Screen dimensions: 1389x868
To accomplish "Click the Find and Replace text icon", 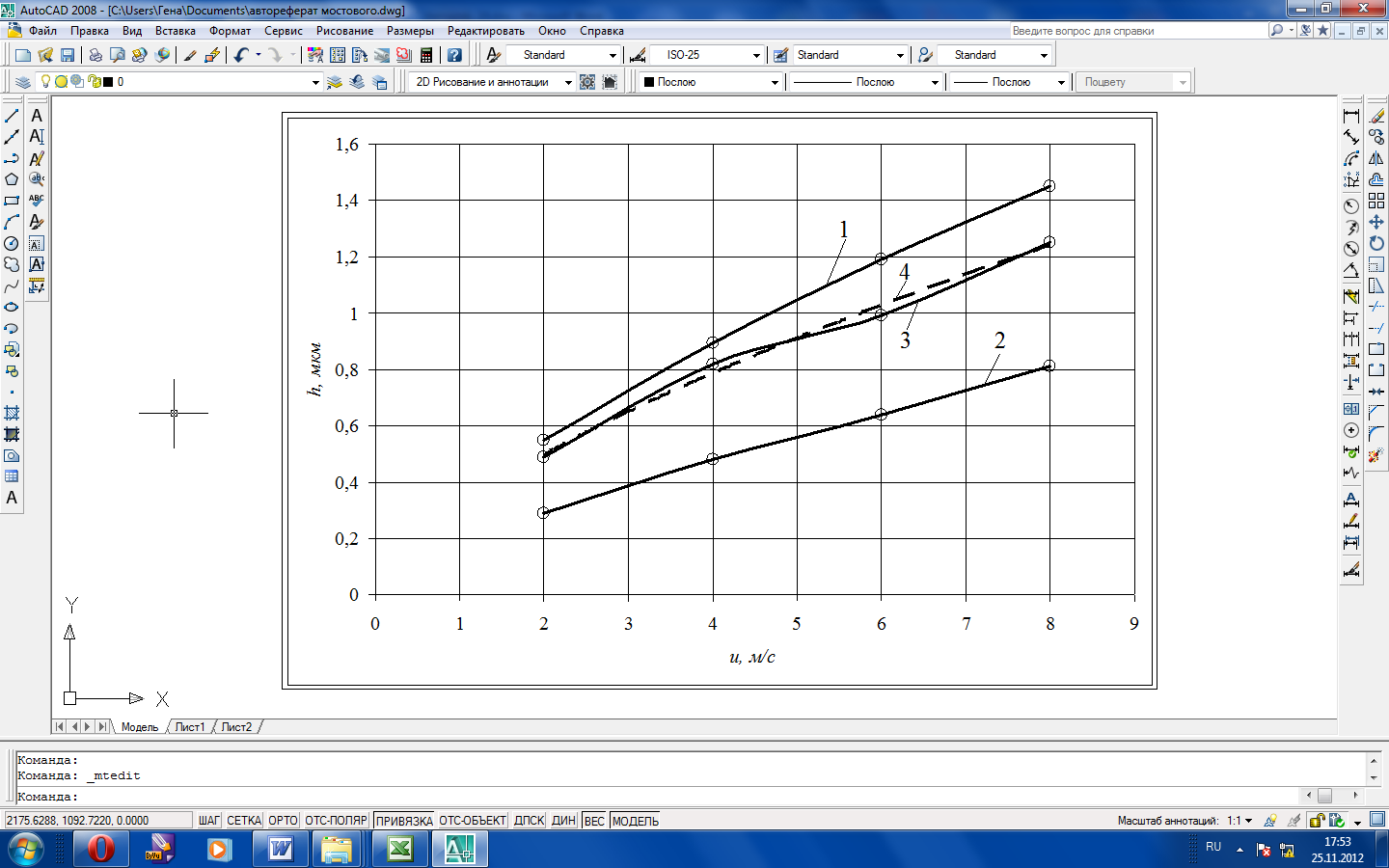I will tap(37, 179).
